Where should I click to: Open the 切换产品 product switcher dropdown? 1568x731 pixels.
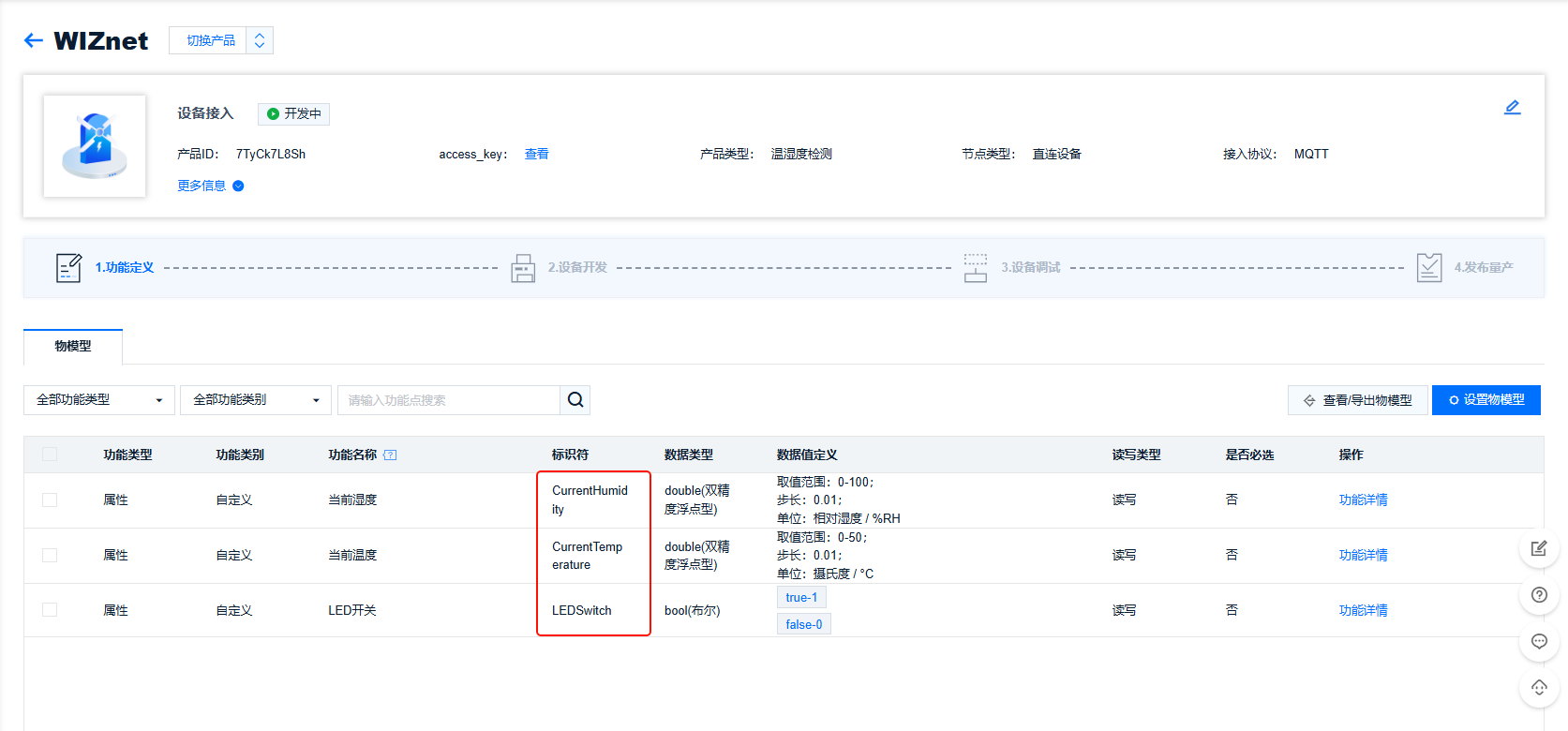click(221, 40)
